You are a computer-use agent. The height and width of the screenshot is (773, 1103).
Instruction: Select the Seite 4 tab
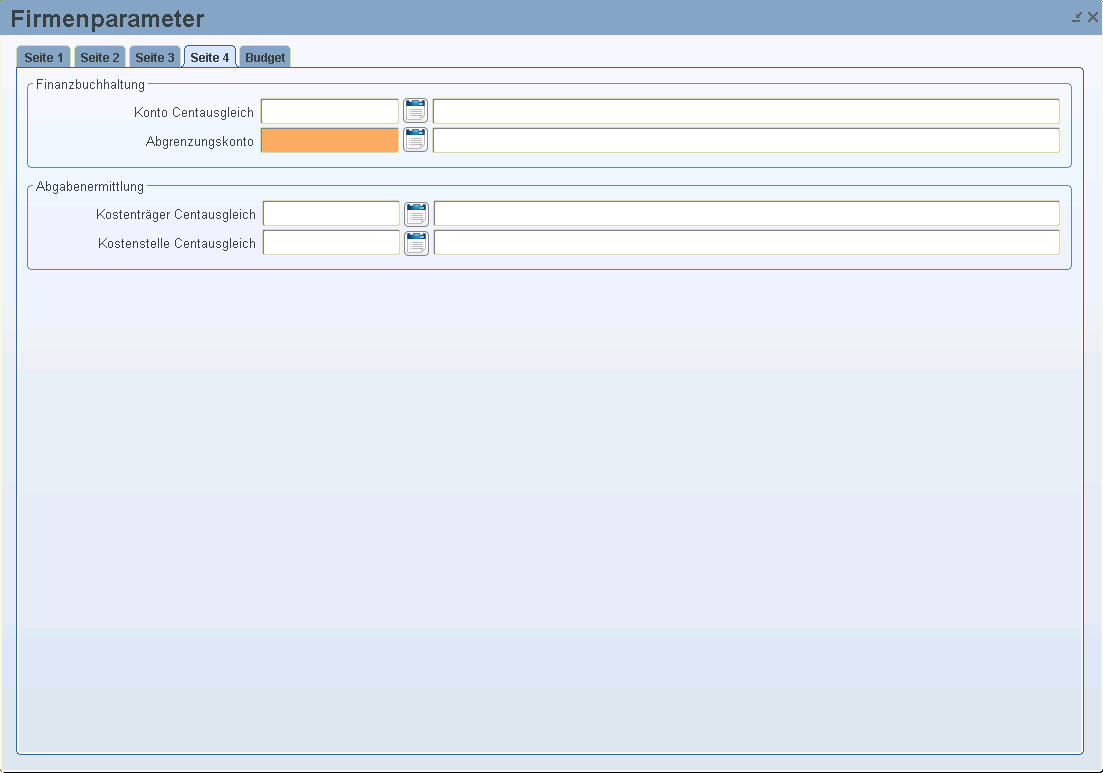tap(210, 57)
